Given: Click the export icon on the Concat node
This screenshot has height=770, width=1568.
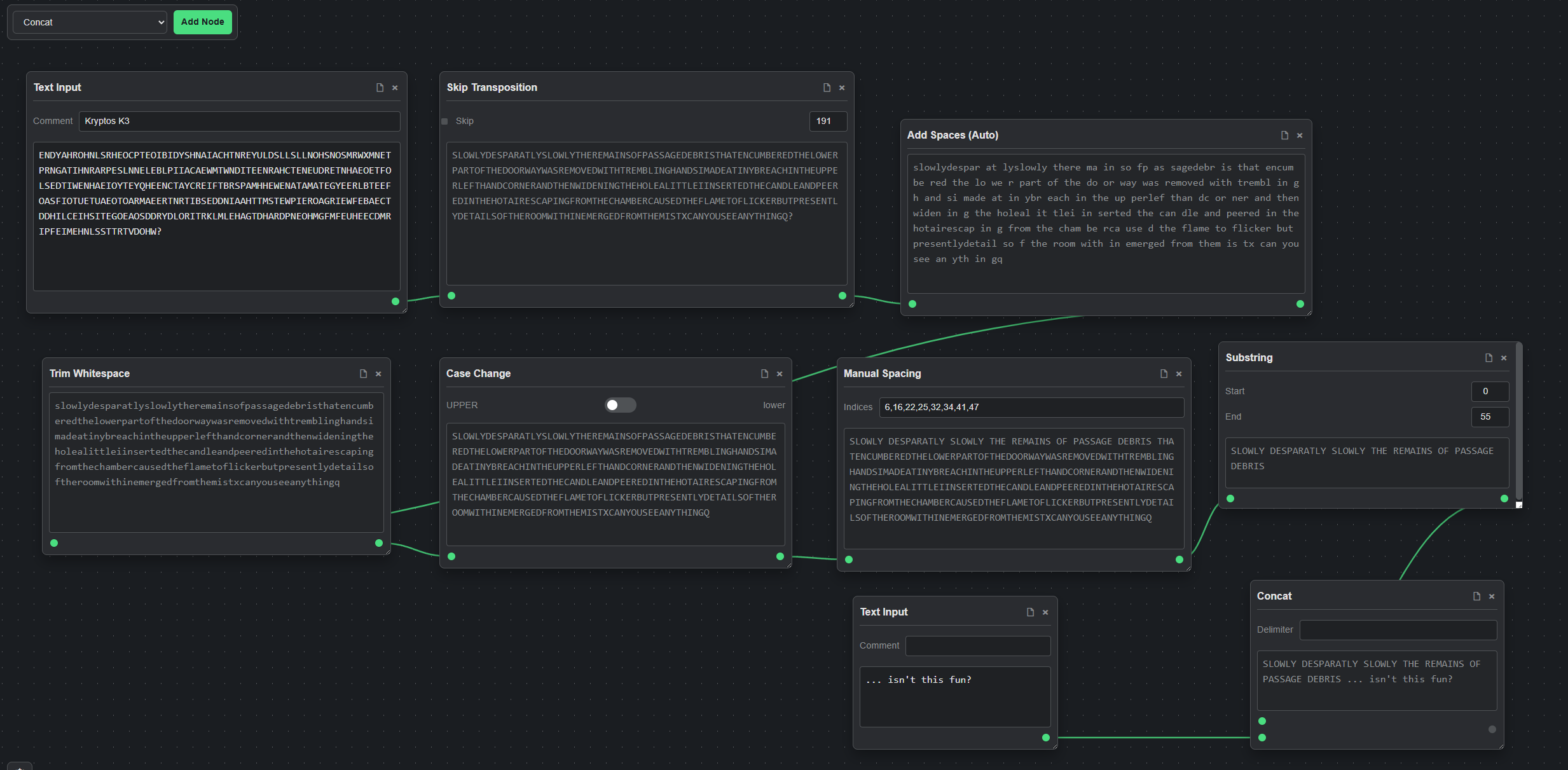Looking at the screenshot, I should click(1476, 596).
